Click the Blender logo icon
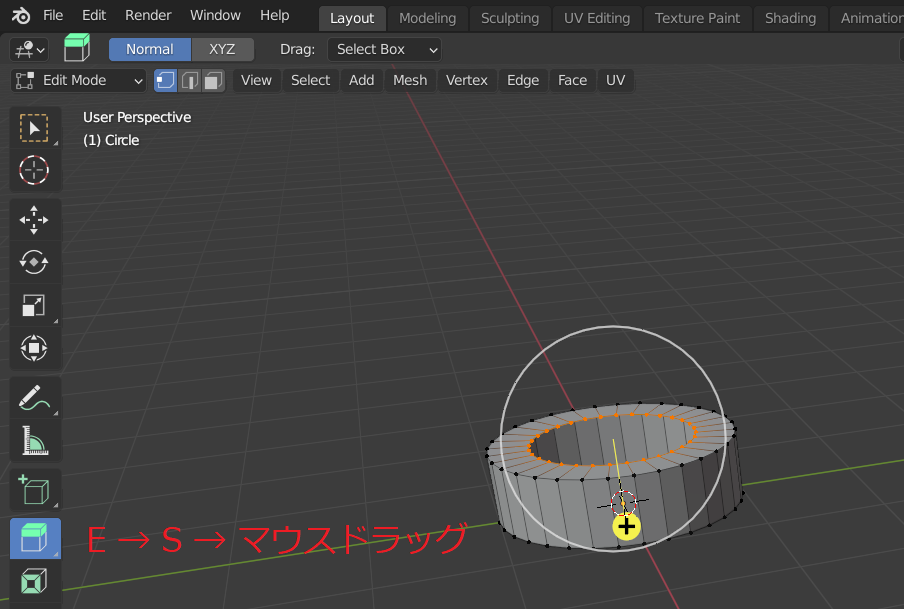 [x=21, y=16]
